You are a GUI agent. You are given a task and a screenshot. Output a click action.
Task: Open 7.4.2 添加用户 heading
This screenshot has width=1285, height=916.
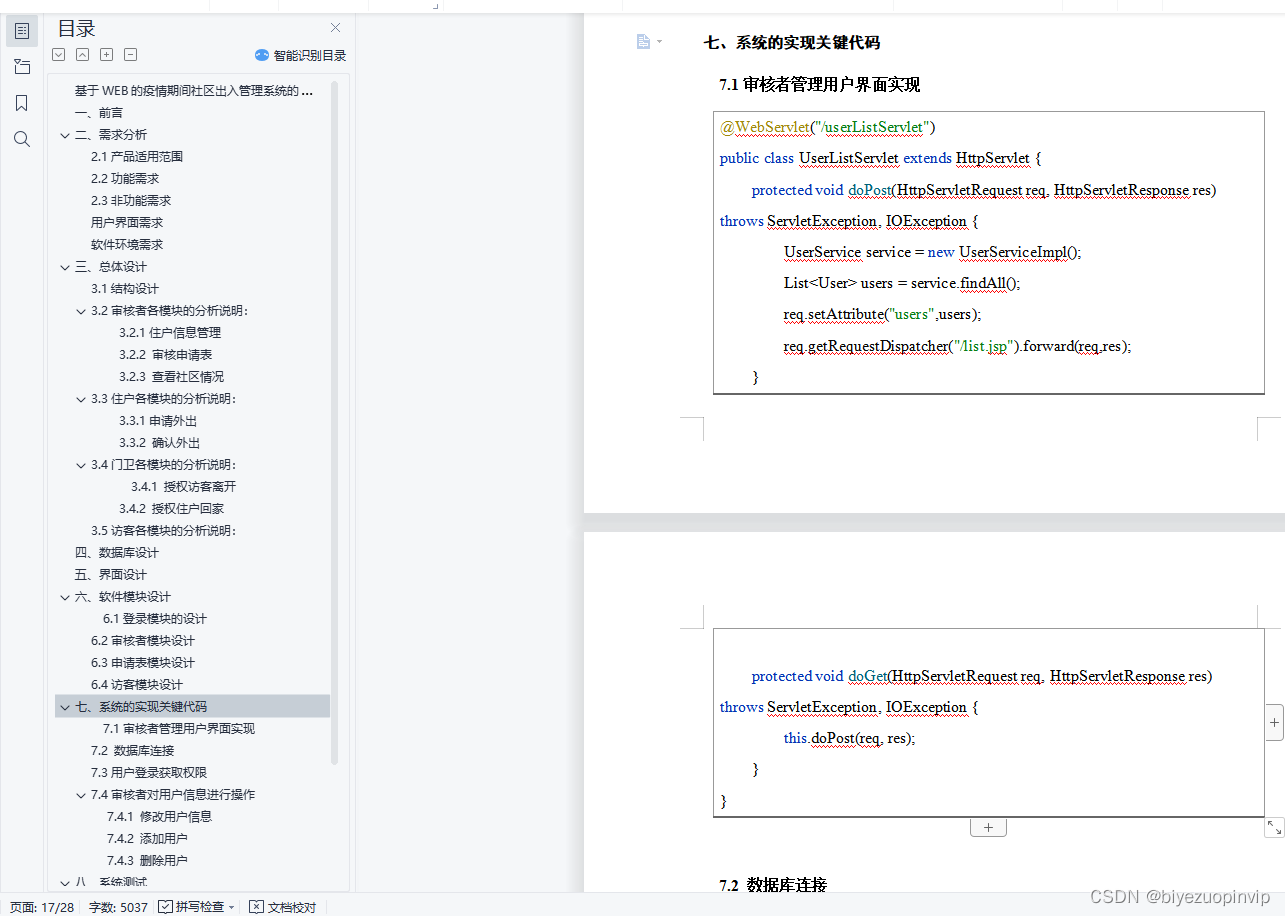point(147,839)
